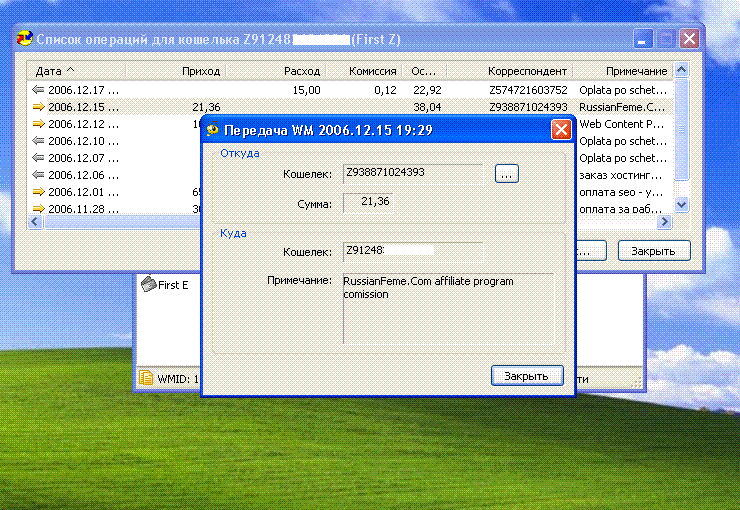
Task: Click the outgoing arrow icon for 2006.12.17
Action: point(39,90)
